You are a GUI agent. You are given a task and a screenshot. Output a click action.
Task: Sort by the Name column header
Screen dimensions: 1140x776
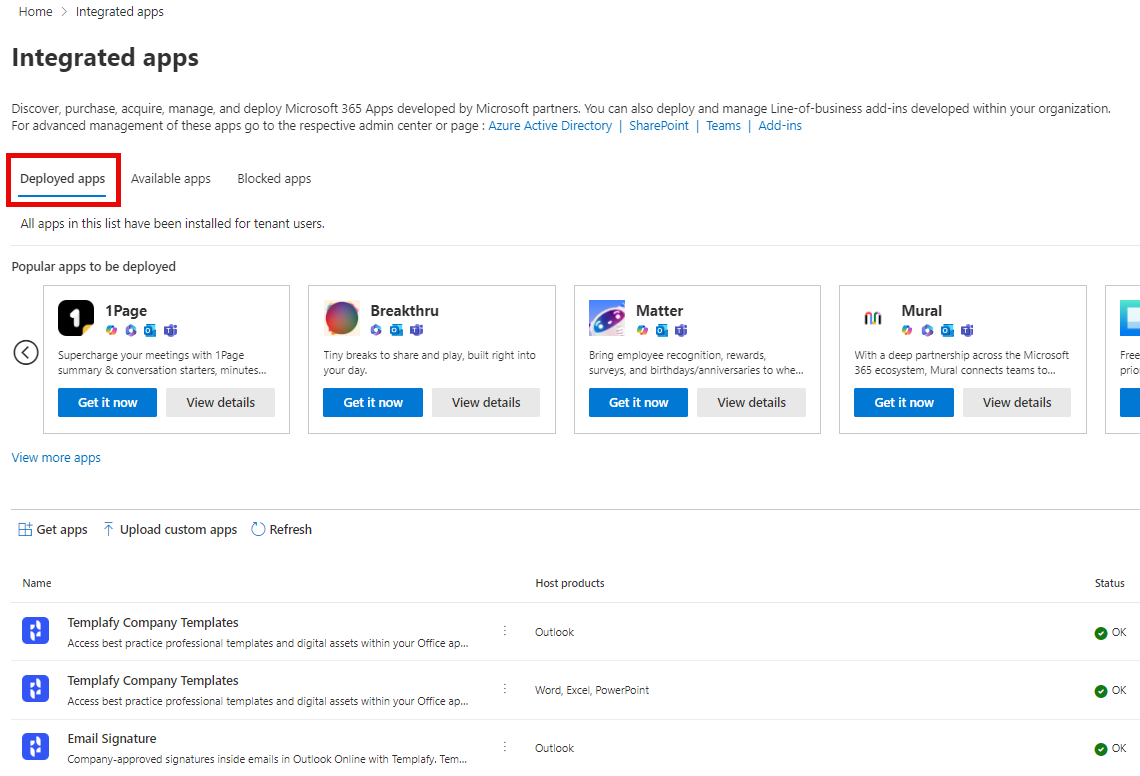click(x=37, y=583)
